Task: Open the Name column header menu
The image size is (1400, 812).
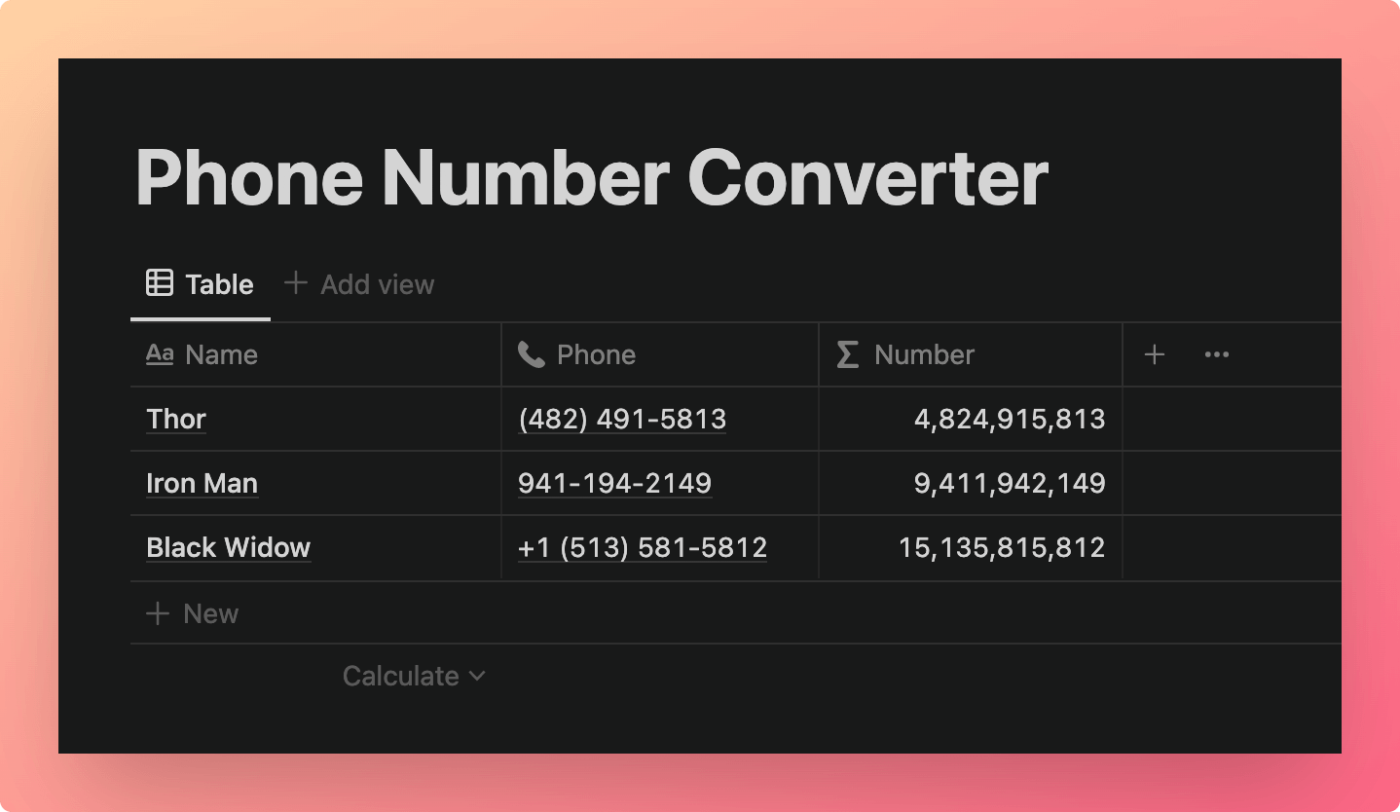Action: coord(315,355)
